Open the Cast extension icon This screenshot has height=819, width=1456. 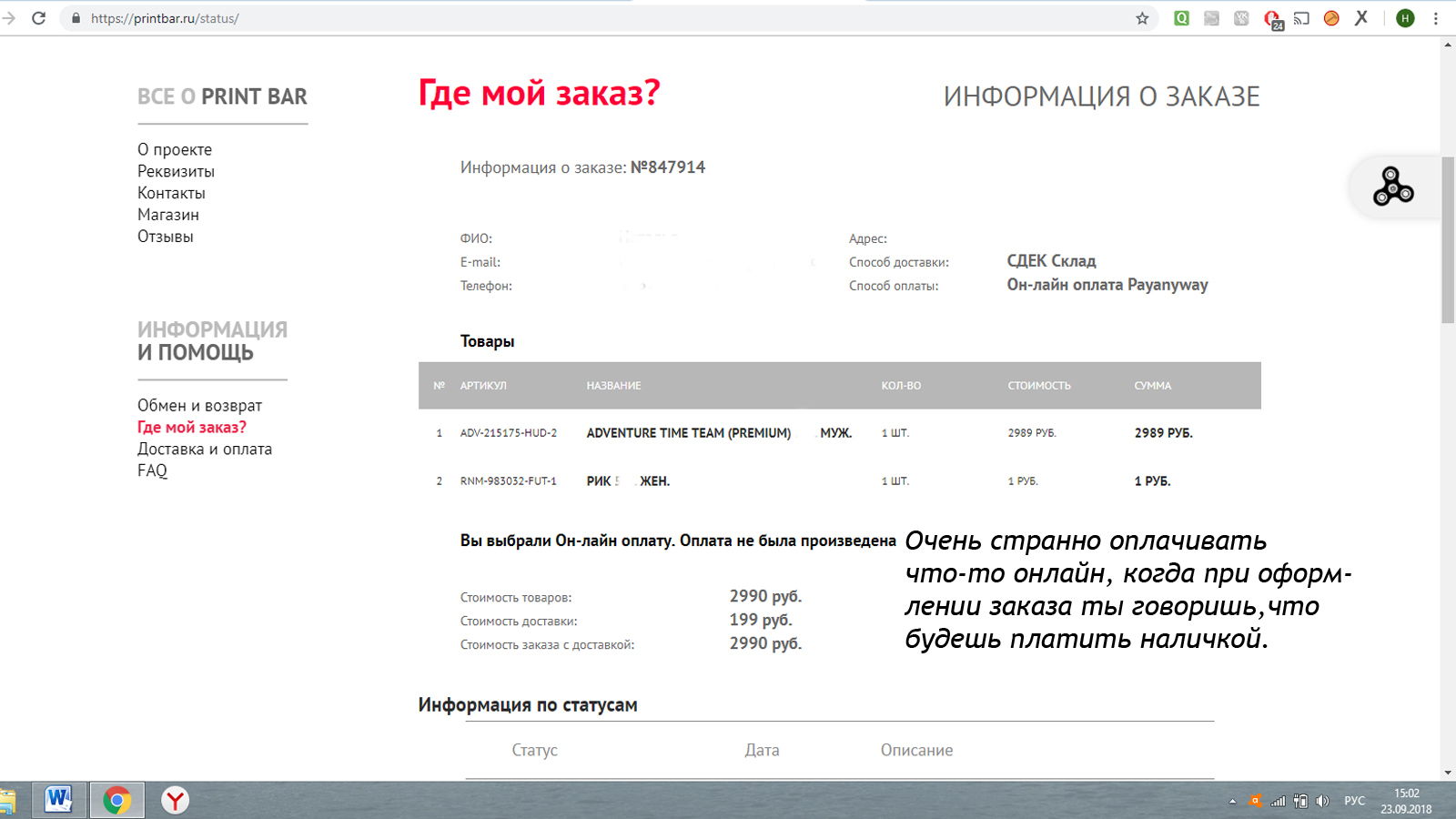pos(1301,18)
